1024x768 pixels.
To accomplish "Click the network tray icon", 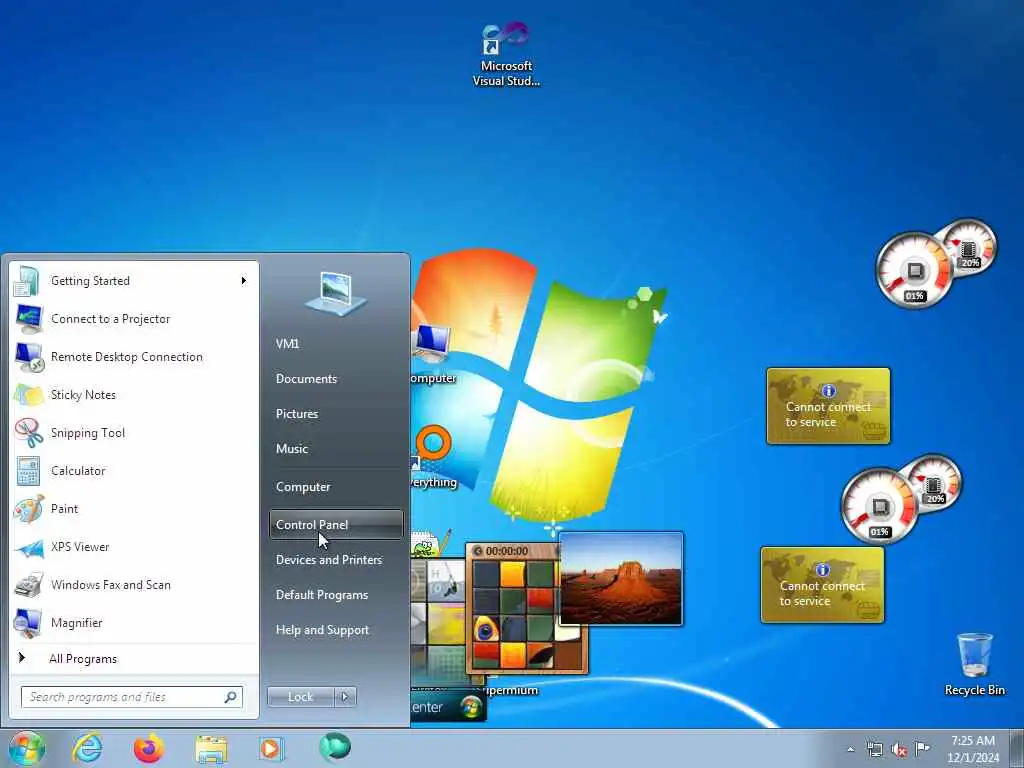I will (874, 750).
